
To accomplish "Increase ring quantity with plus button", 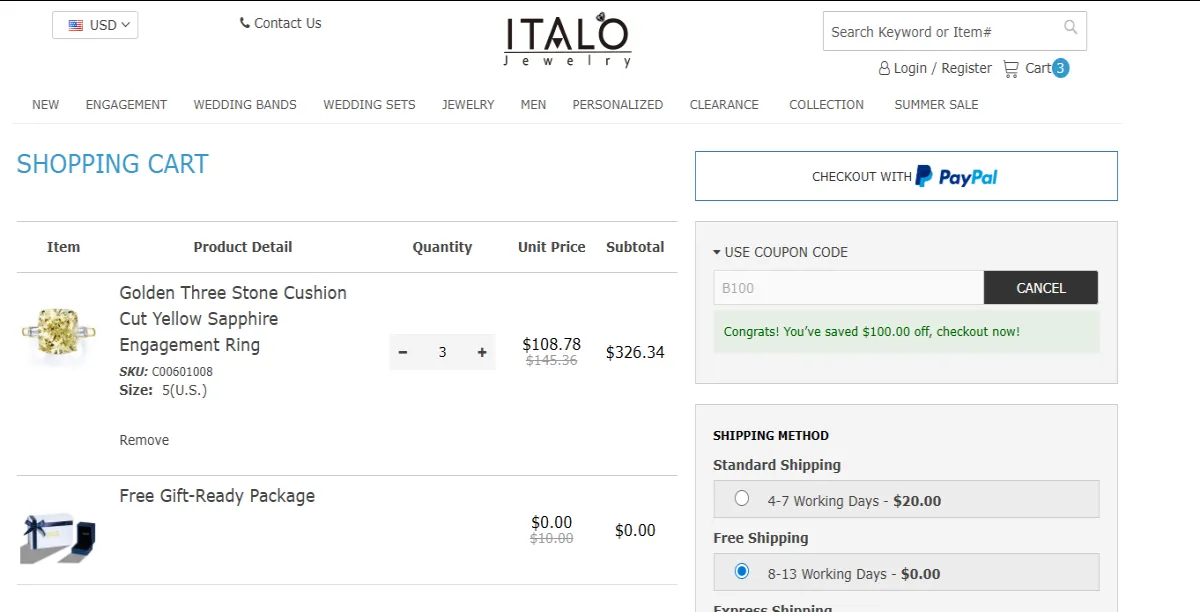I will coord(482,352).
